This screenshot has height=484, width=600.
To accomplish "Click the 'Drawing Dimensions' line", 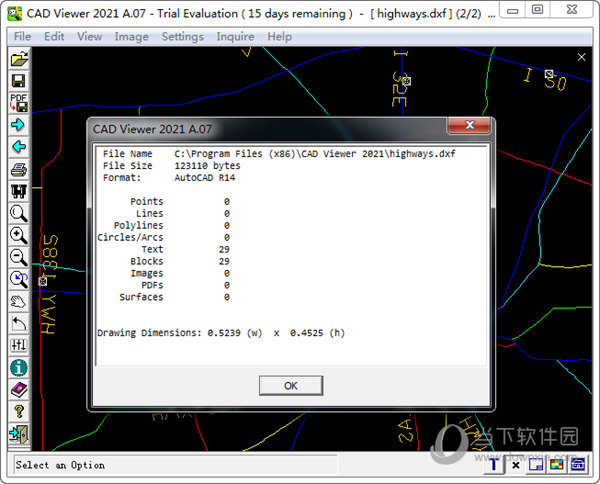I will (x=221, y=333).
